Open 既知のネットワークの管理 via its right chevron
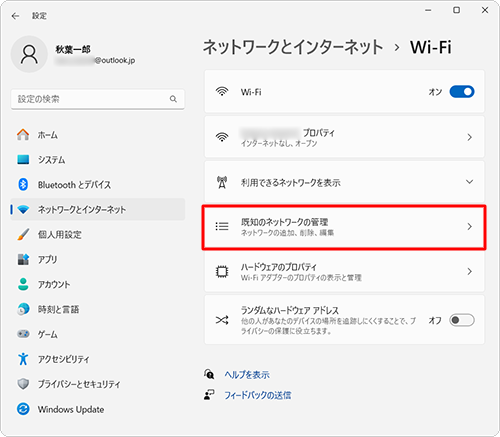 pos(469,227)
